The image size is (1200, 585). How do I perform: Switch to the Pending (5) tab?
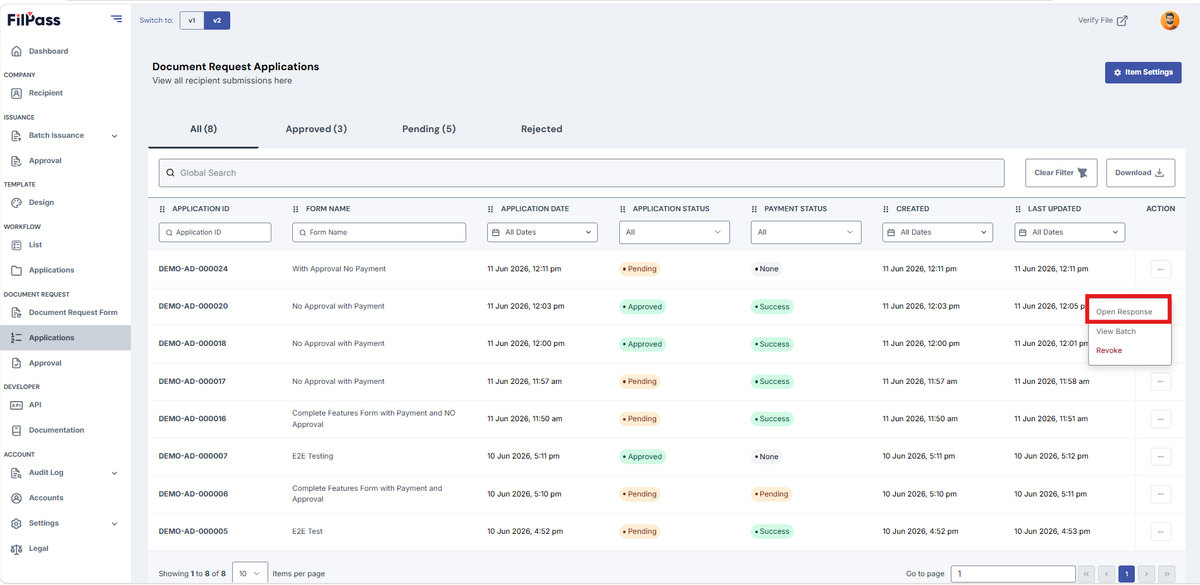click(429, 129)
